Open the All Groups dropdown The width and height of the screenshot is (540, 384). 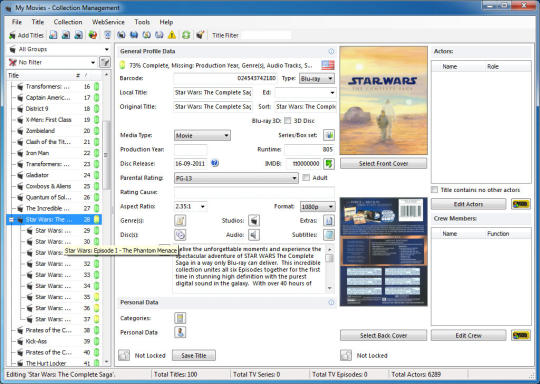(59, 49)
